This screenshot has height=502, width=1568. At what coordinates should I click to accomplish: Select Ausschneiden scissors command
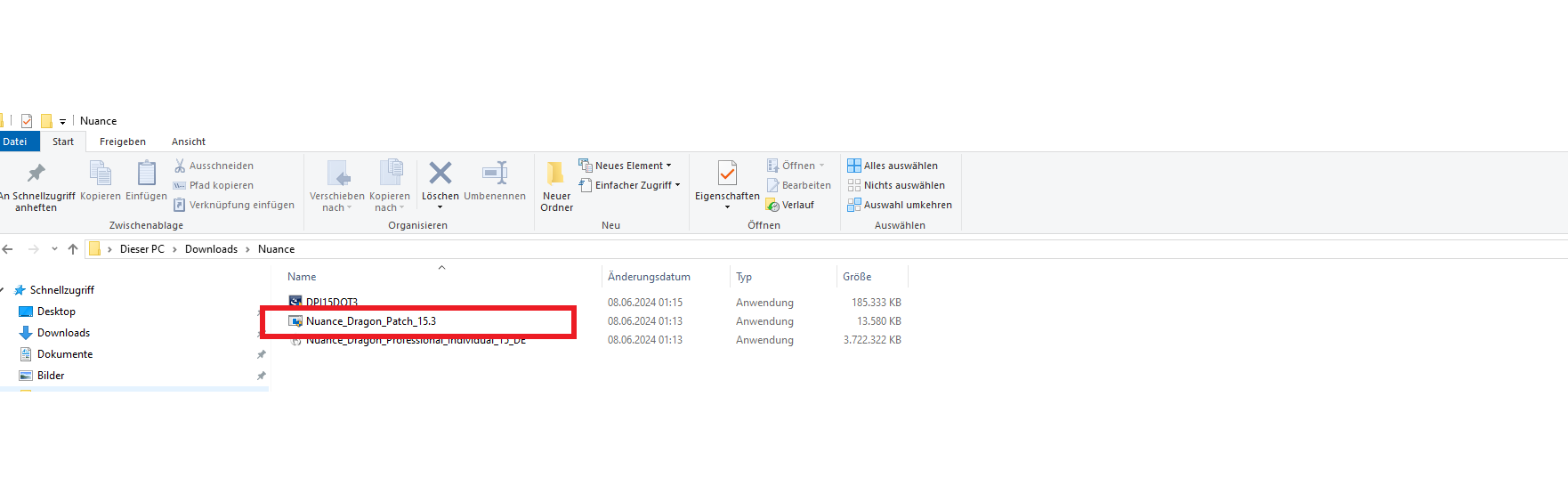(214, 166)
